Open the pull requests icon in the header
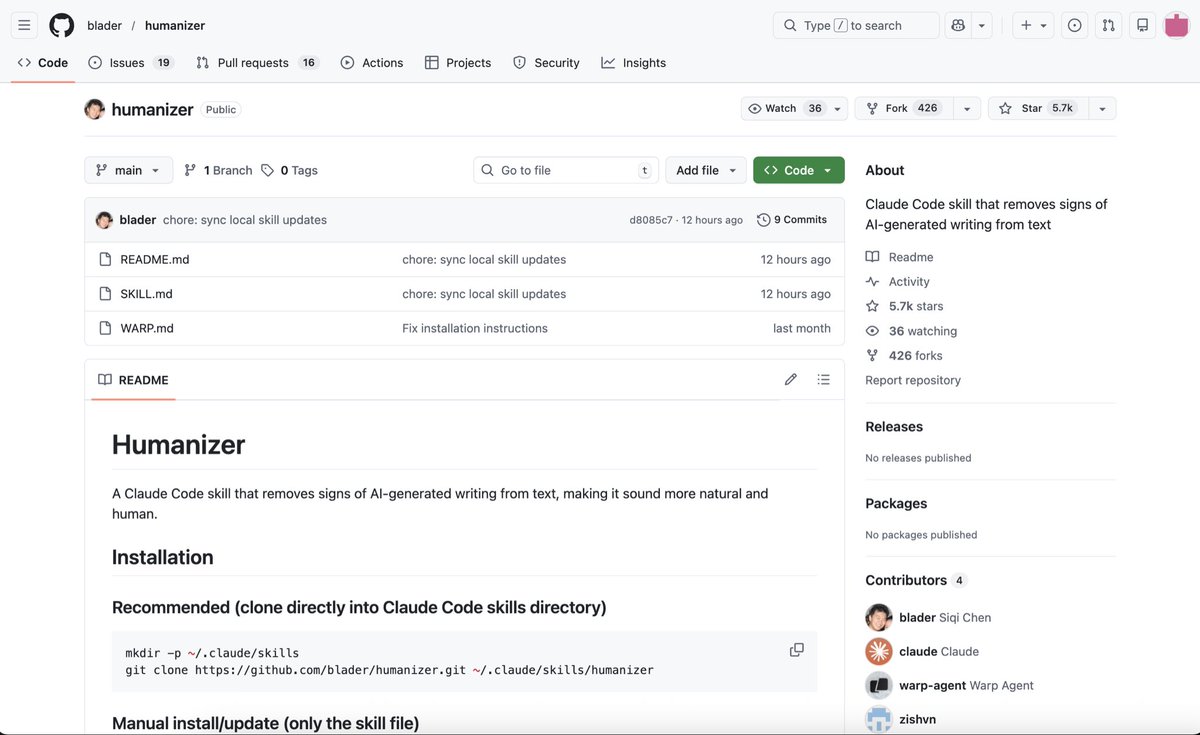1200x735 pixels. click(1109, 25)
